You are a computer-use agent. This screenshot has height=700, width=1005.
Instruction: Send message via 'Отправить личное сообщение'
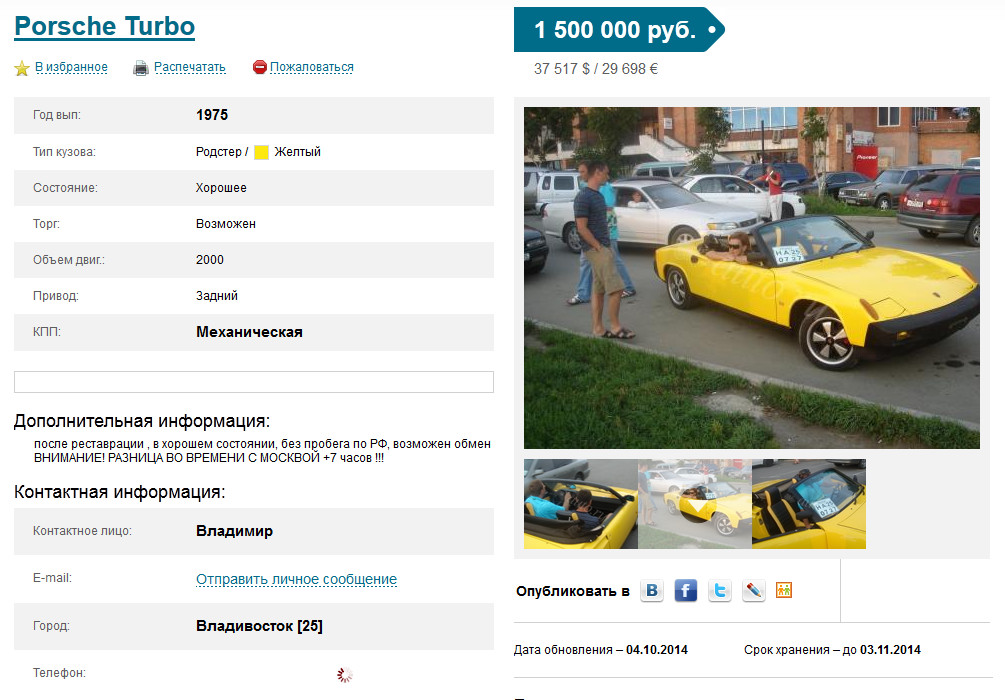tap(297, 579)
